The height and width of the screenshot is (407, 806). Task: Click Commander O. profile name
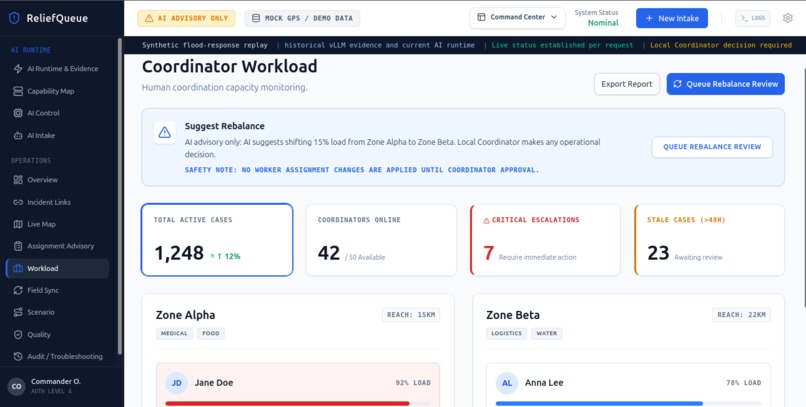click(56, 382)
